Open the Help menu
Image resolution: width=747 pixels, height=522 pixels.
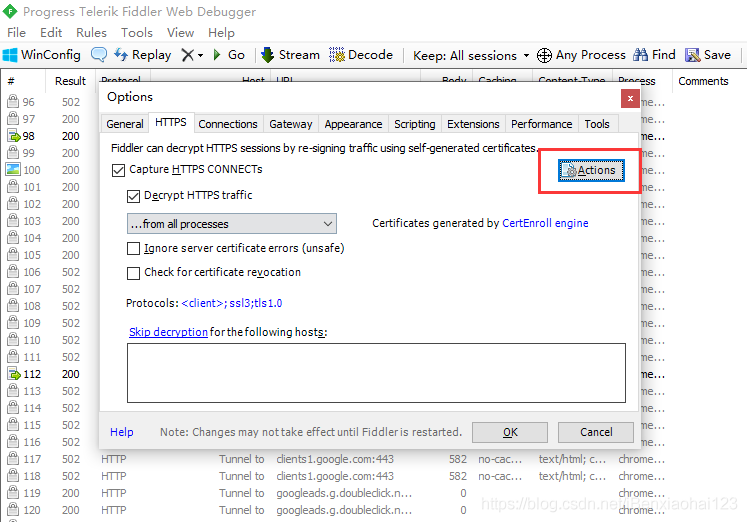[222, 32]
